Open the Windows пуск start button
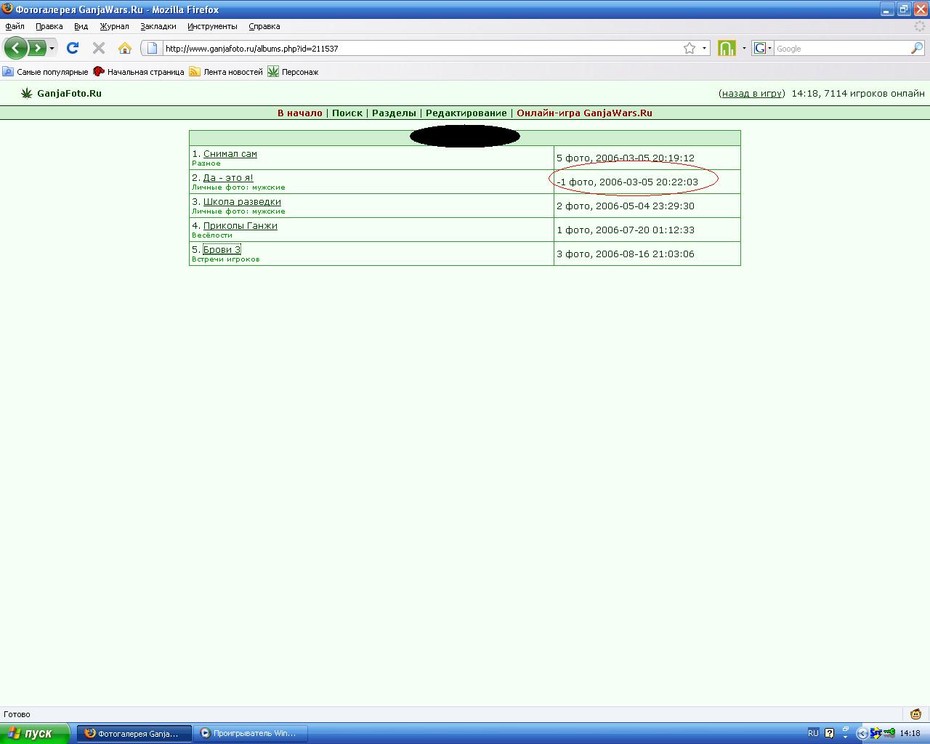This screenshot has width=930, height=744. coord(34,733)
